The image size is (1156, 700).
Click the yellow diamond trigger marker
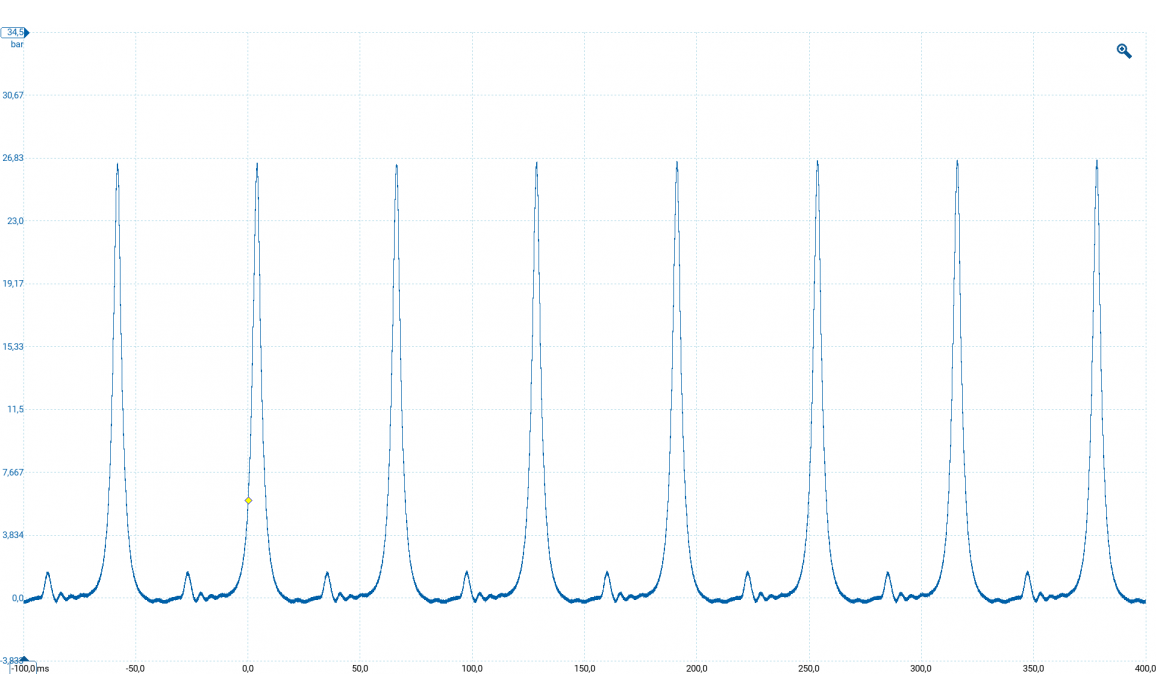[248, 500]
